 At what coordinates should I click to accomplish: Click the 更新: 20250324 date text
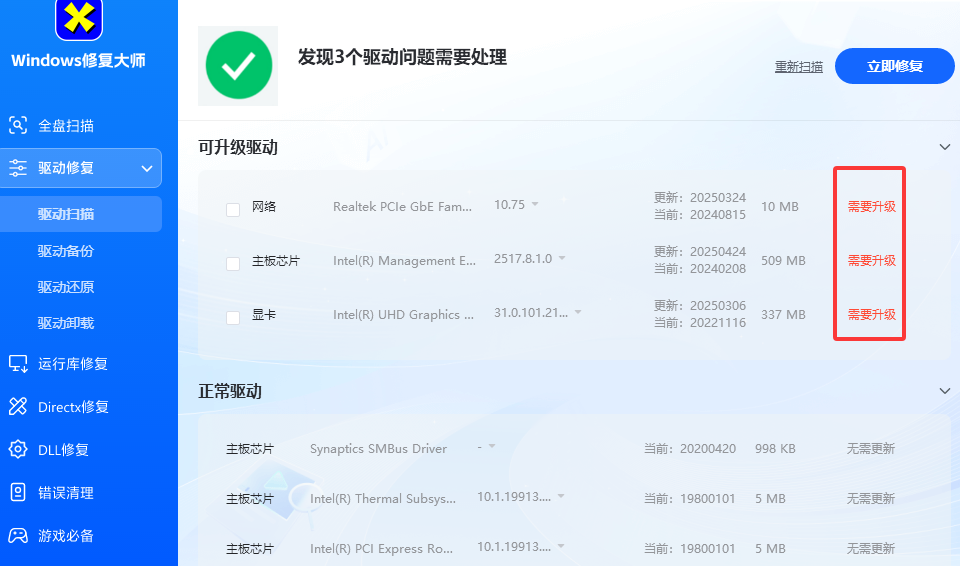[x=700, y=197]
